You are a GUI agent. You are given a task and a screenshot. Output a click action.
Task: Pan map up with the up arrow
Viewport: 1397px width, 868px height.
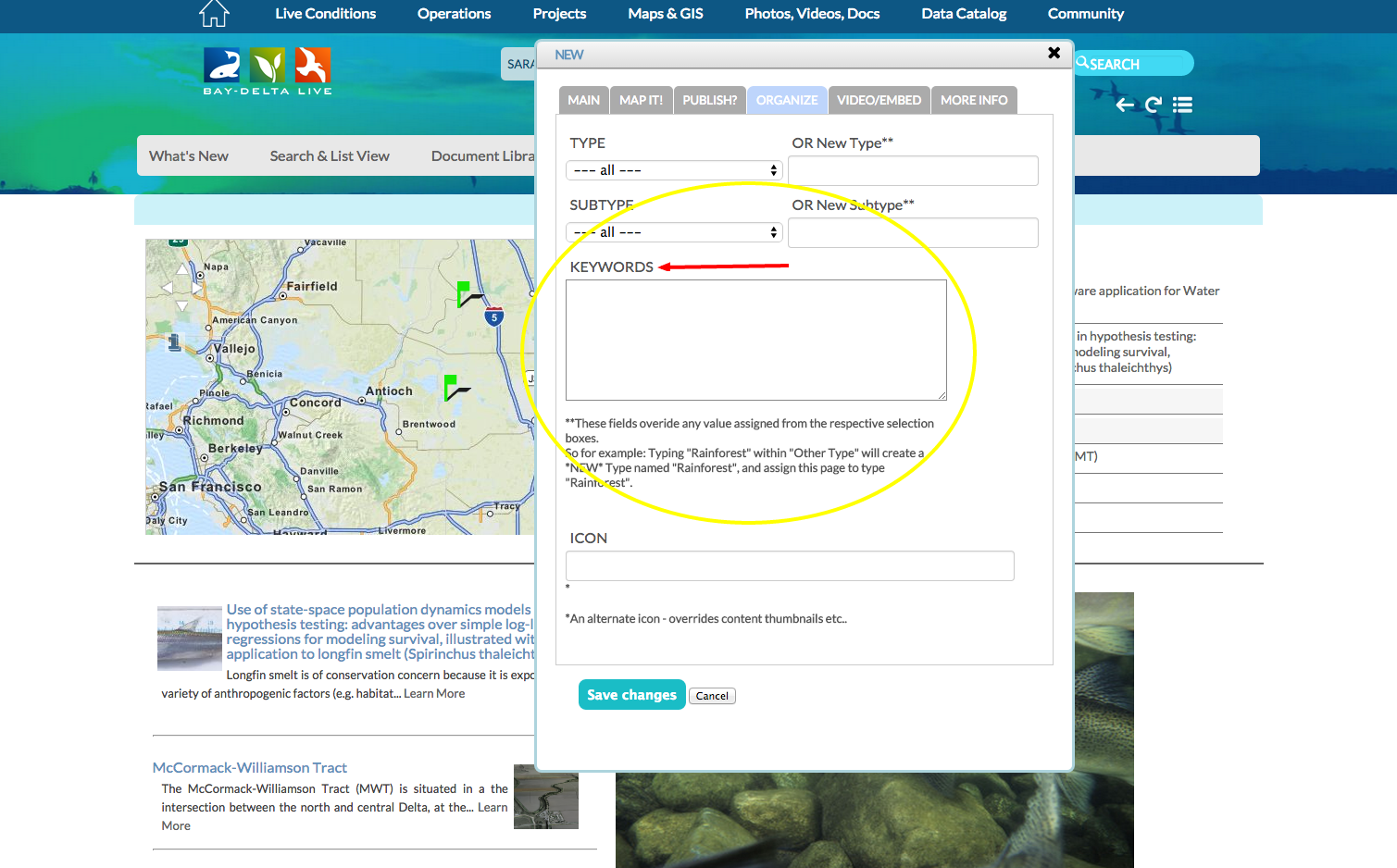pos(182,269)
